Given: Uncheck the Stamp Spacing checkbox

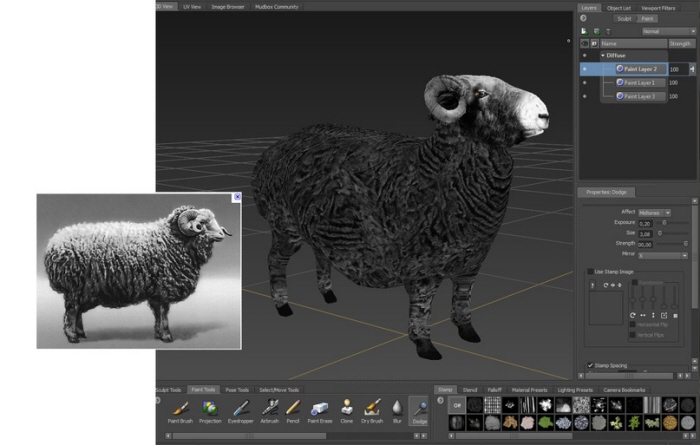Looking at the screenshot, I should coord(590,365).
